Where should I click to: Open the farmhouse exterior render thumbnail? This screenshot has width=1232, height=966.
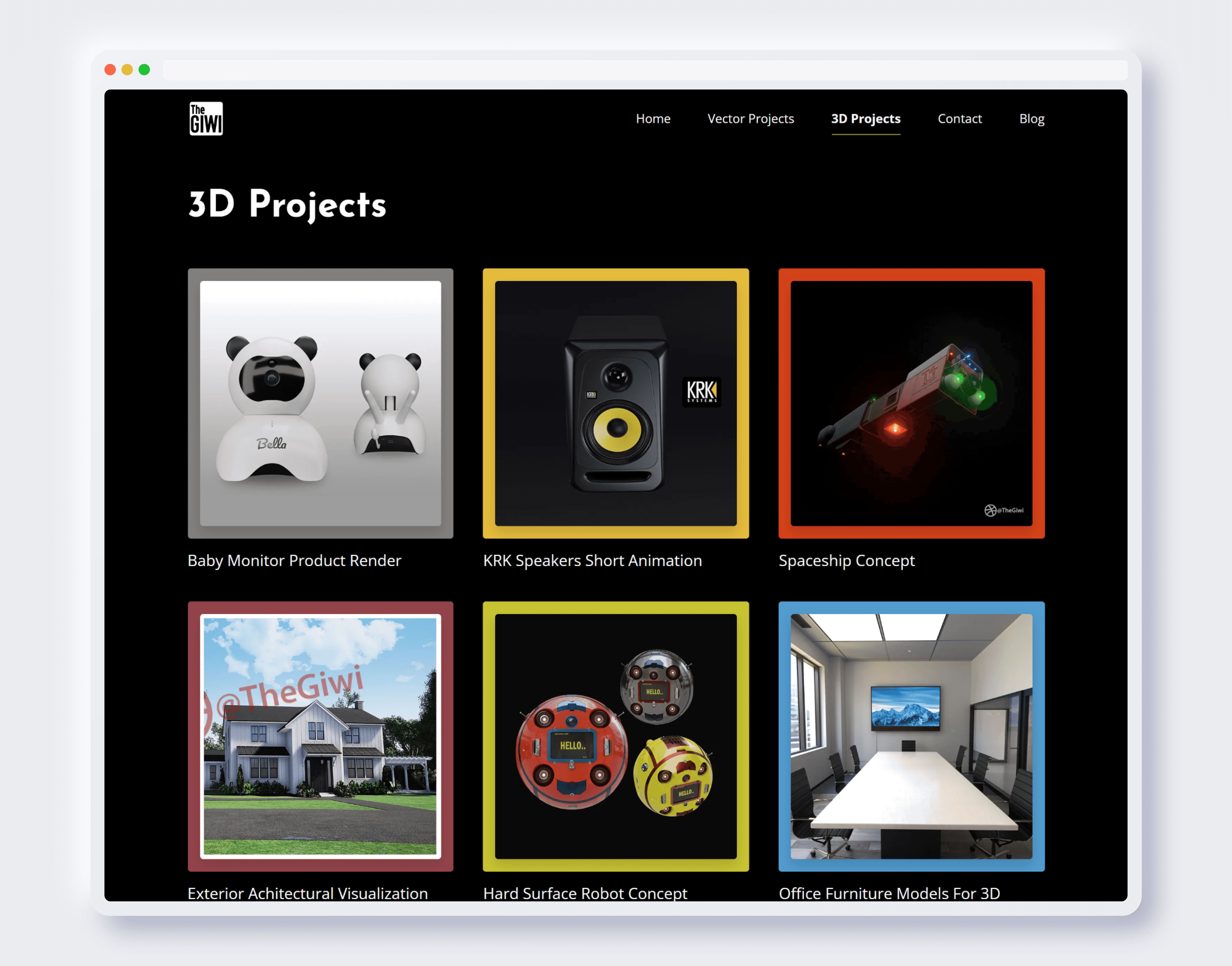click(320, 736)
